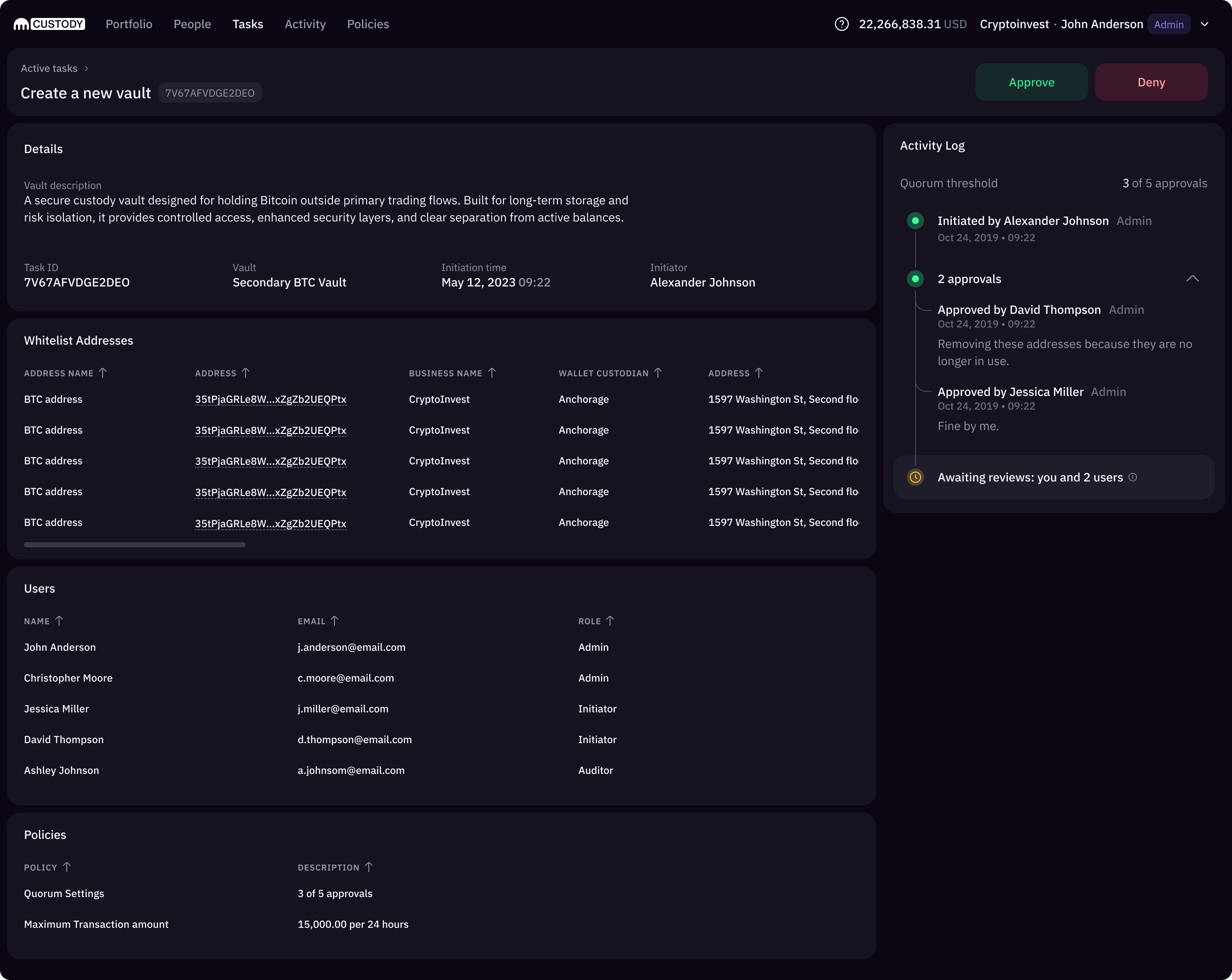The image size is (1232, 980).
Task: Open the help question mark icon
Action: 841,24
